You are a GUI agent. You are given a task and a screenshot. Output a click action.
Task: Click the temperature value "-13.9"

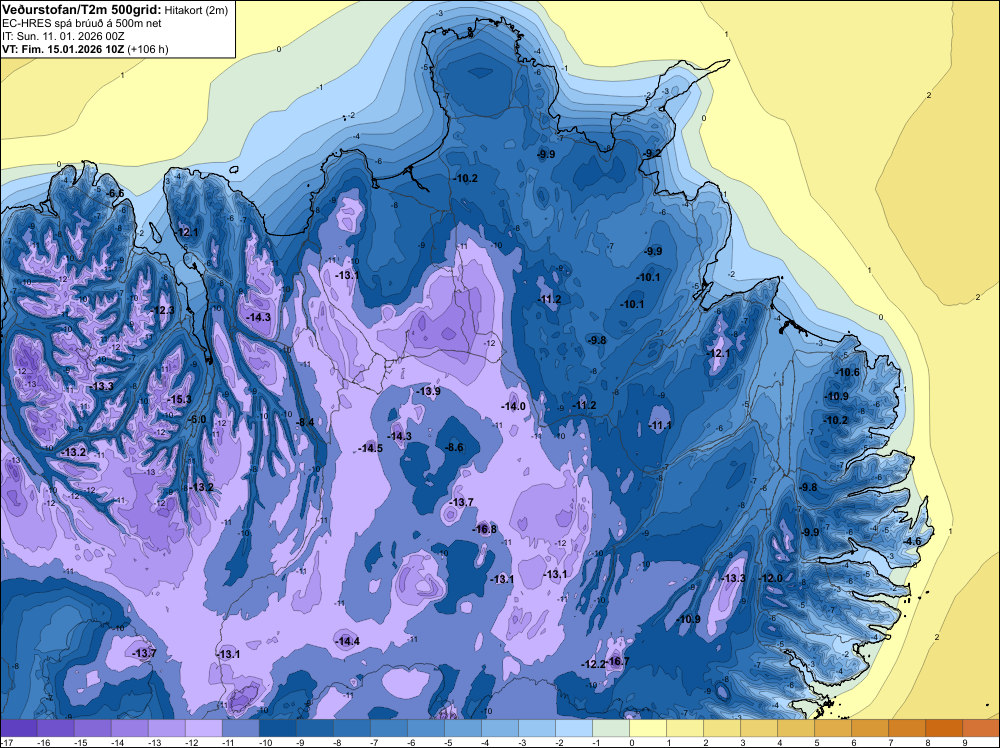click(x=429, y=391)
